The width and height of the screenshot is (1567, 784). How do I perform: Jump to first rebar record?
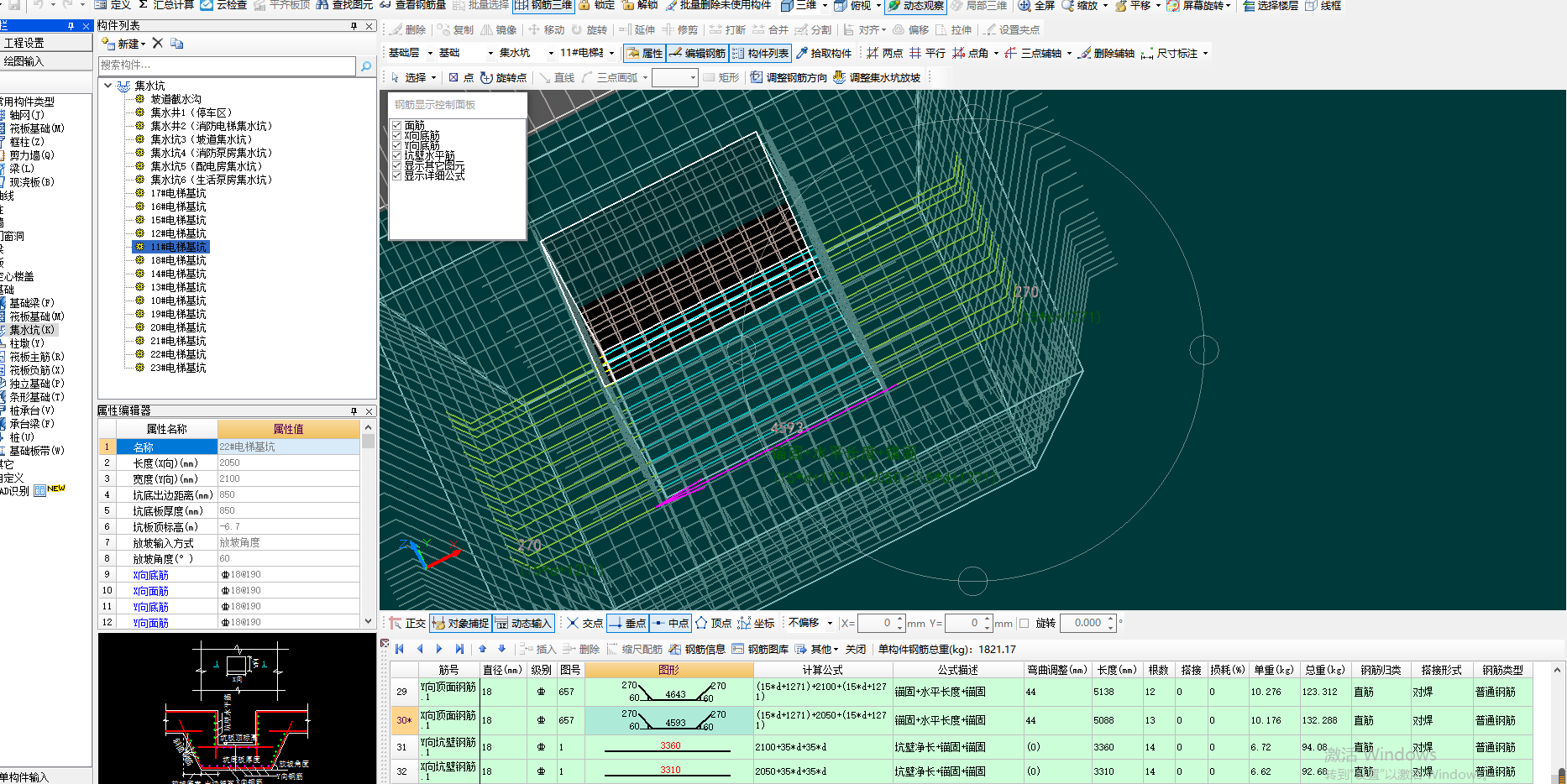tap(400, 649)
